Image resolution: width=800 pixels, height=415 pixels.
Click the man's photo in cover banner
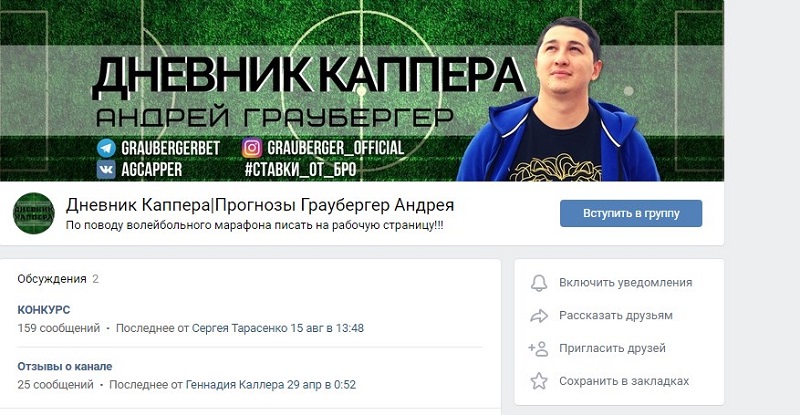558,100
